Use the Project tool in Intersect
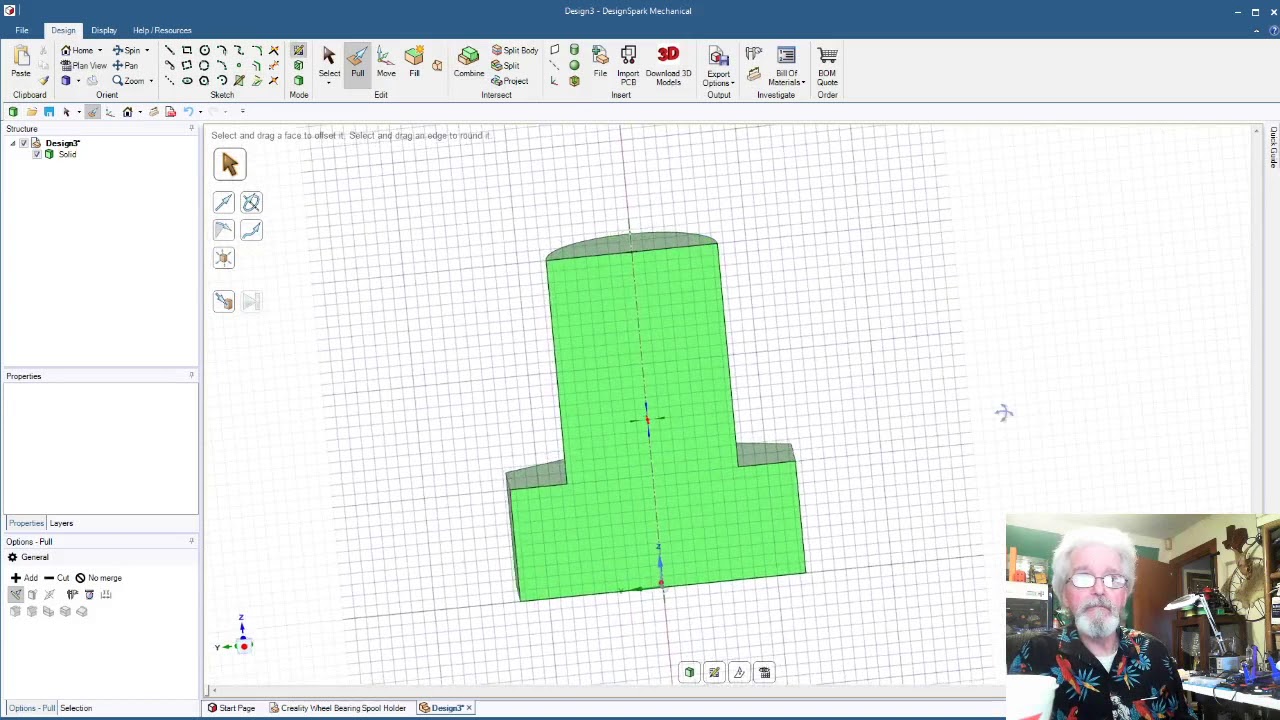1280x720 pixels. [x=510, y=81]
